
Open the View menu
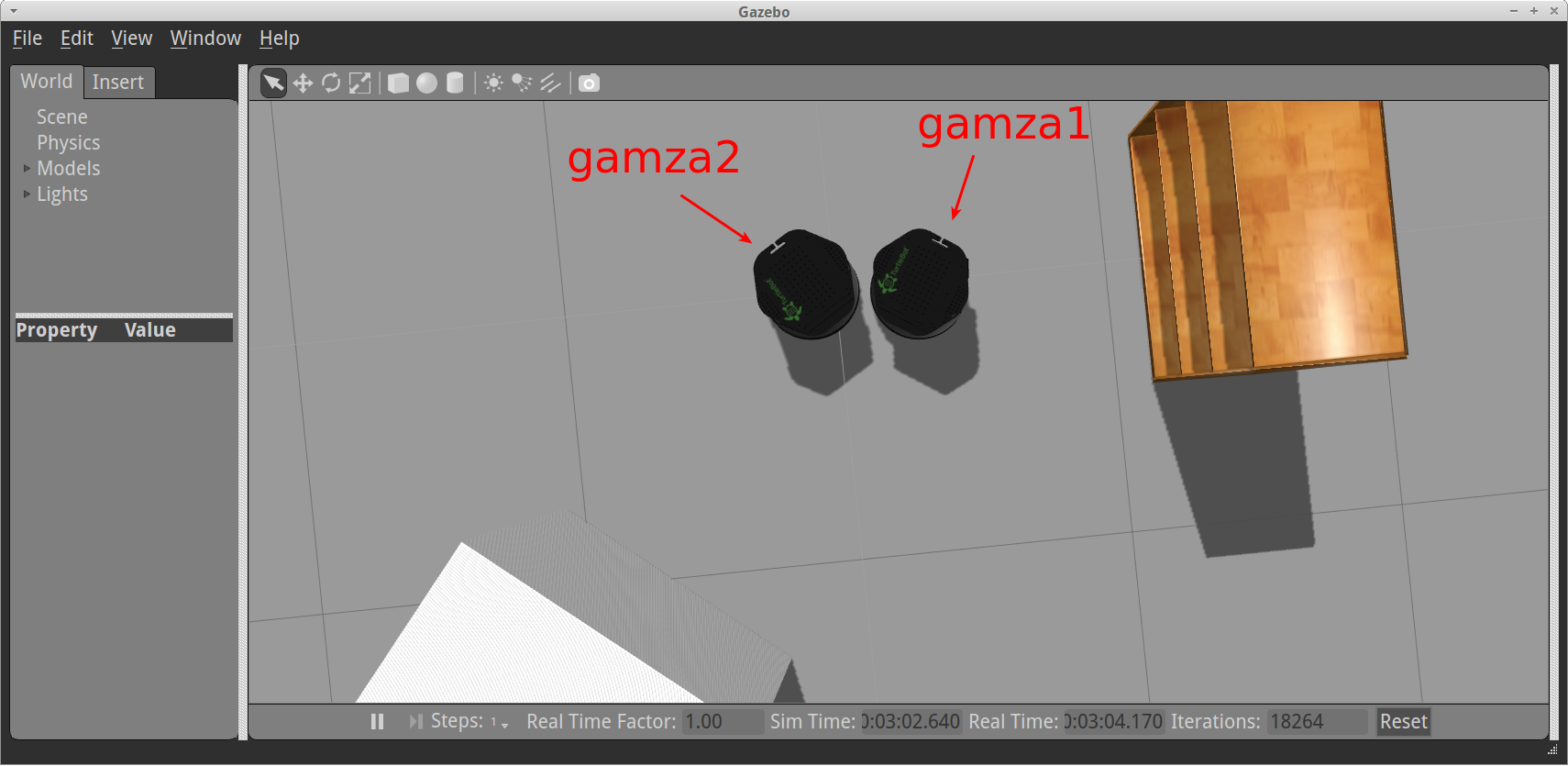click(131, 39)
